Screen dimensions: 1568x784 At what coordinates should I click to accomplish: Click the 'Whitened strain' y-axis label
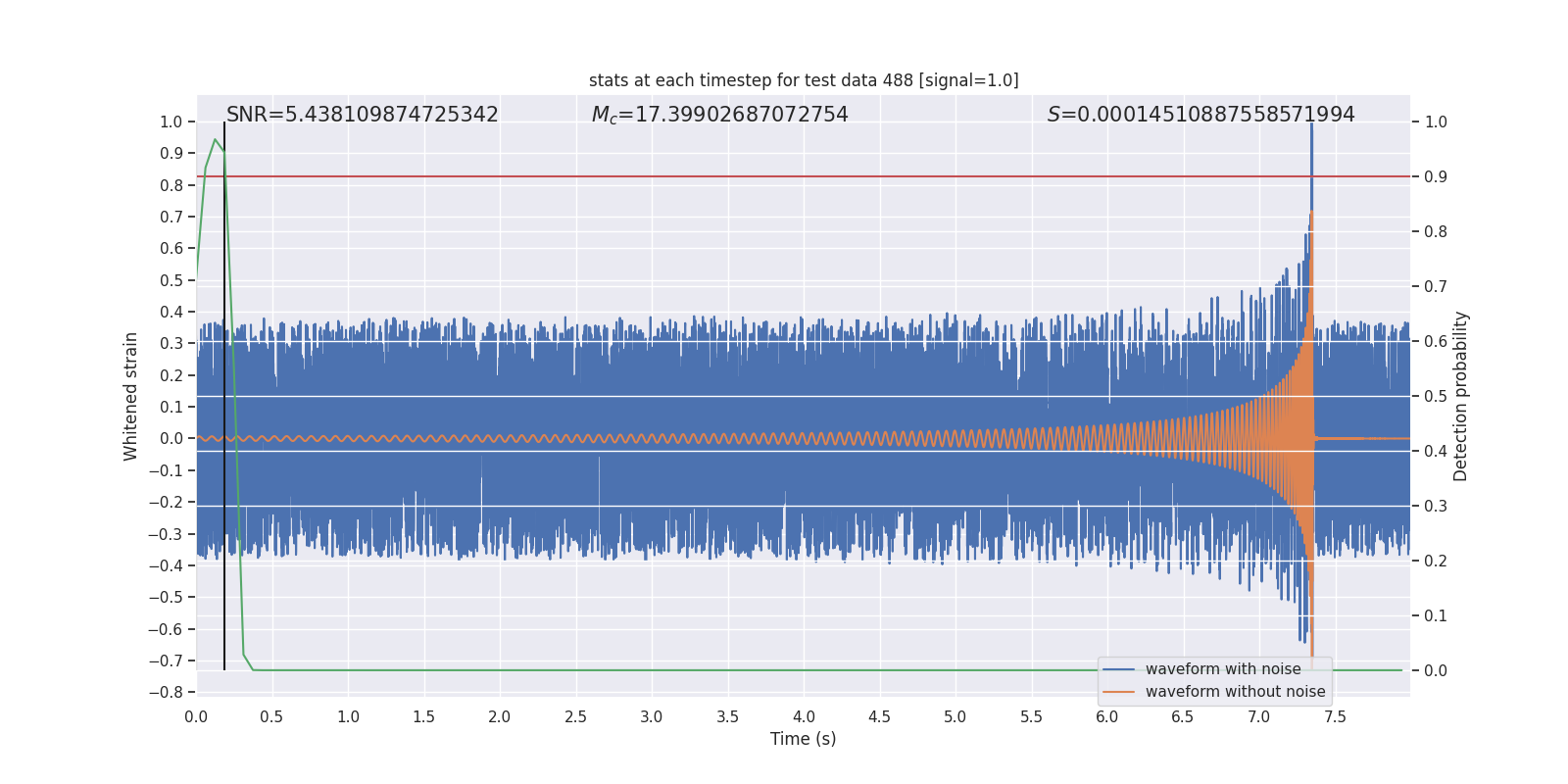coord(131,396)
